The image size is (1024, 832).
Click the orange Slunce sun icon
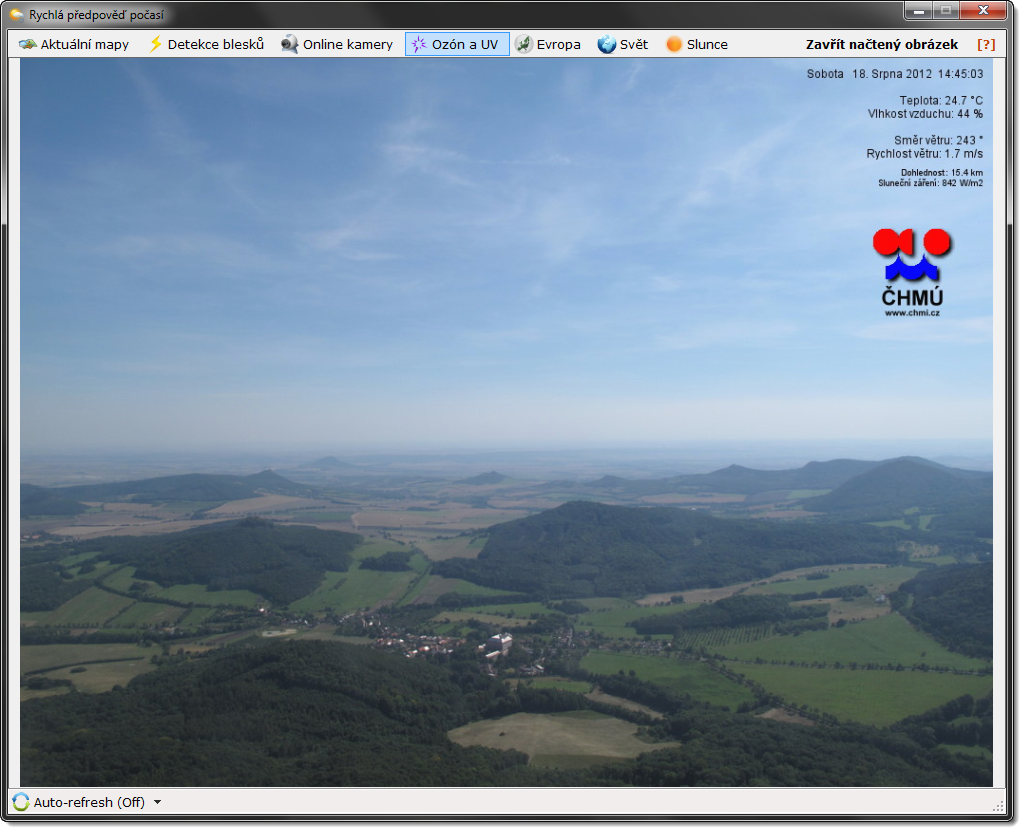pyautogui.click(x=674, y=44)
